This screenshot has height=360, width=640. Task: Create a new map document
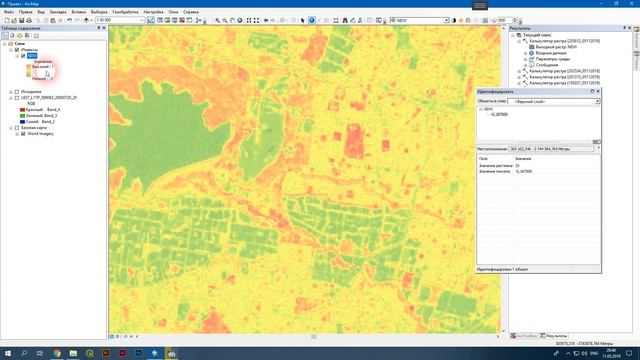point(7,20)
